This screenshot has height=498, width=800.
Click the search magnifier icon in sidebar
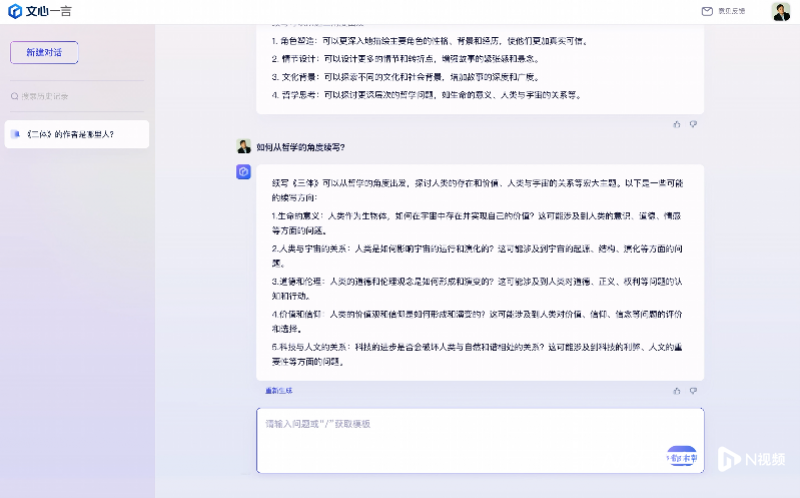point(15,96)
